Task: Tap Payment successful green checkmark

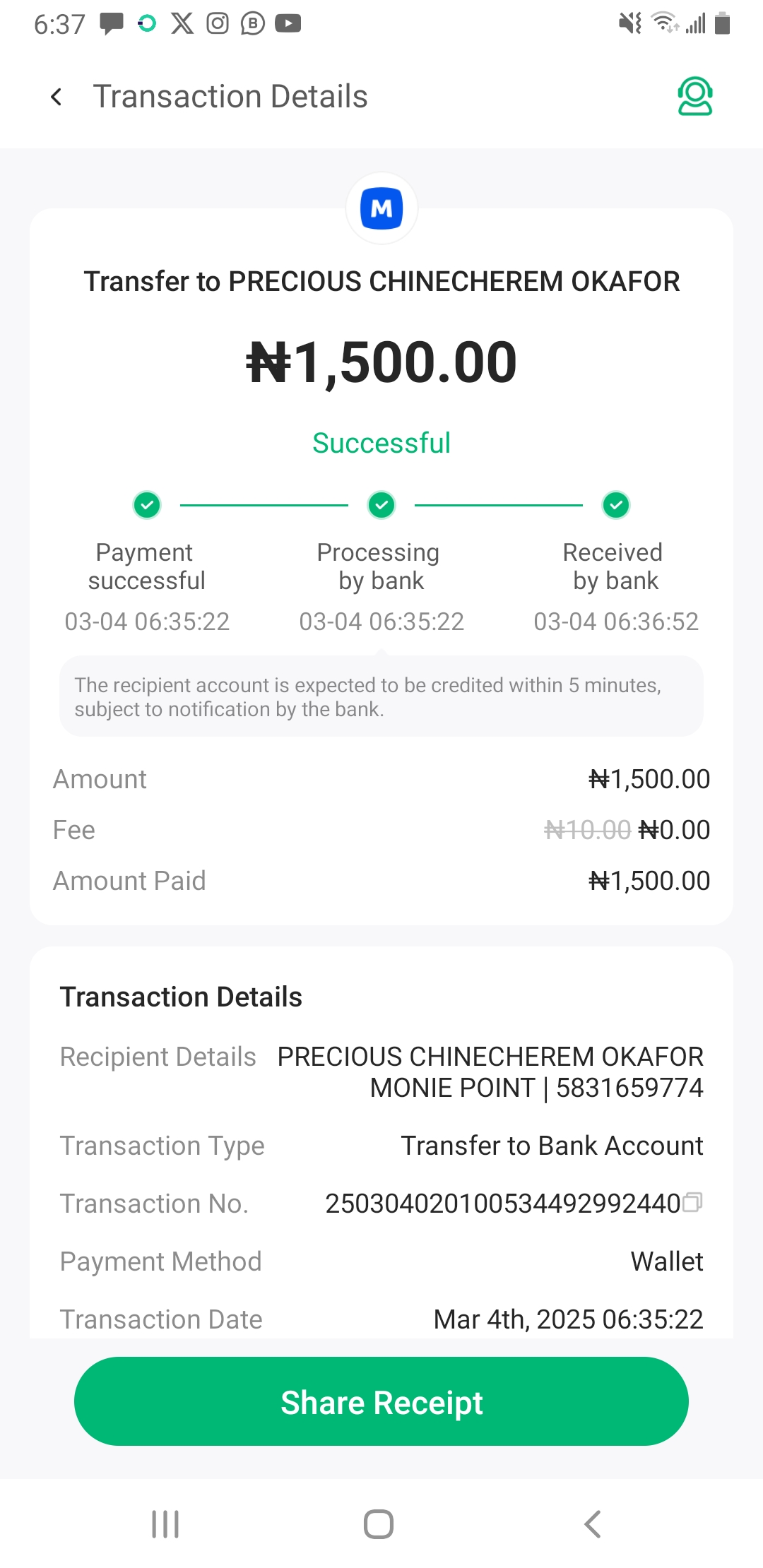Action: click(147, 505)
